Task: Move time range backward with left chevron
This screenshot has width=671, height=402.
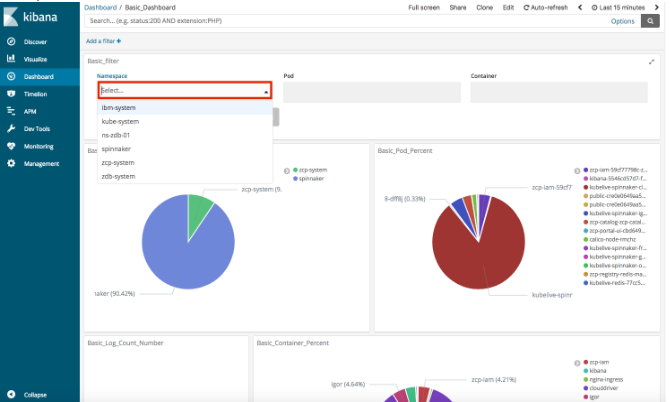Action: [580, 7]
